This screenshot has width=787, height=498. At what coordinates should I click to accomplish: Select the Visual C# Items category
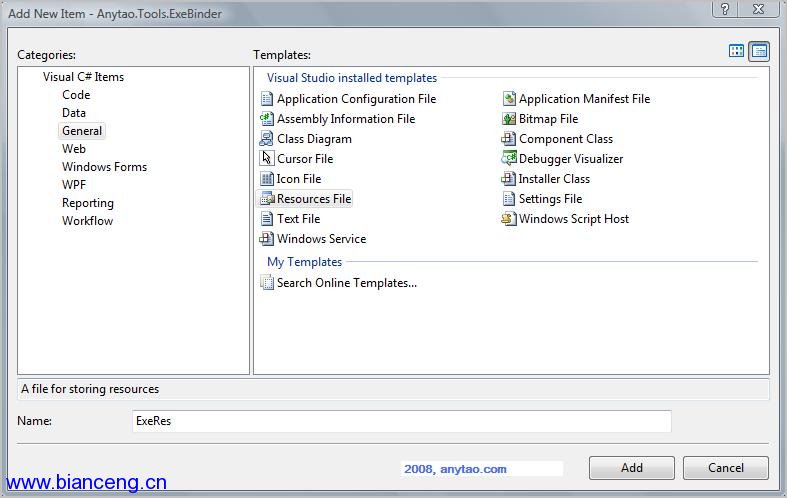tap(83, 77)
